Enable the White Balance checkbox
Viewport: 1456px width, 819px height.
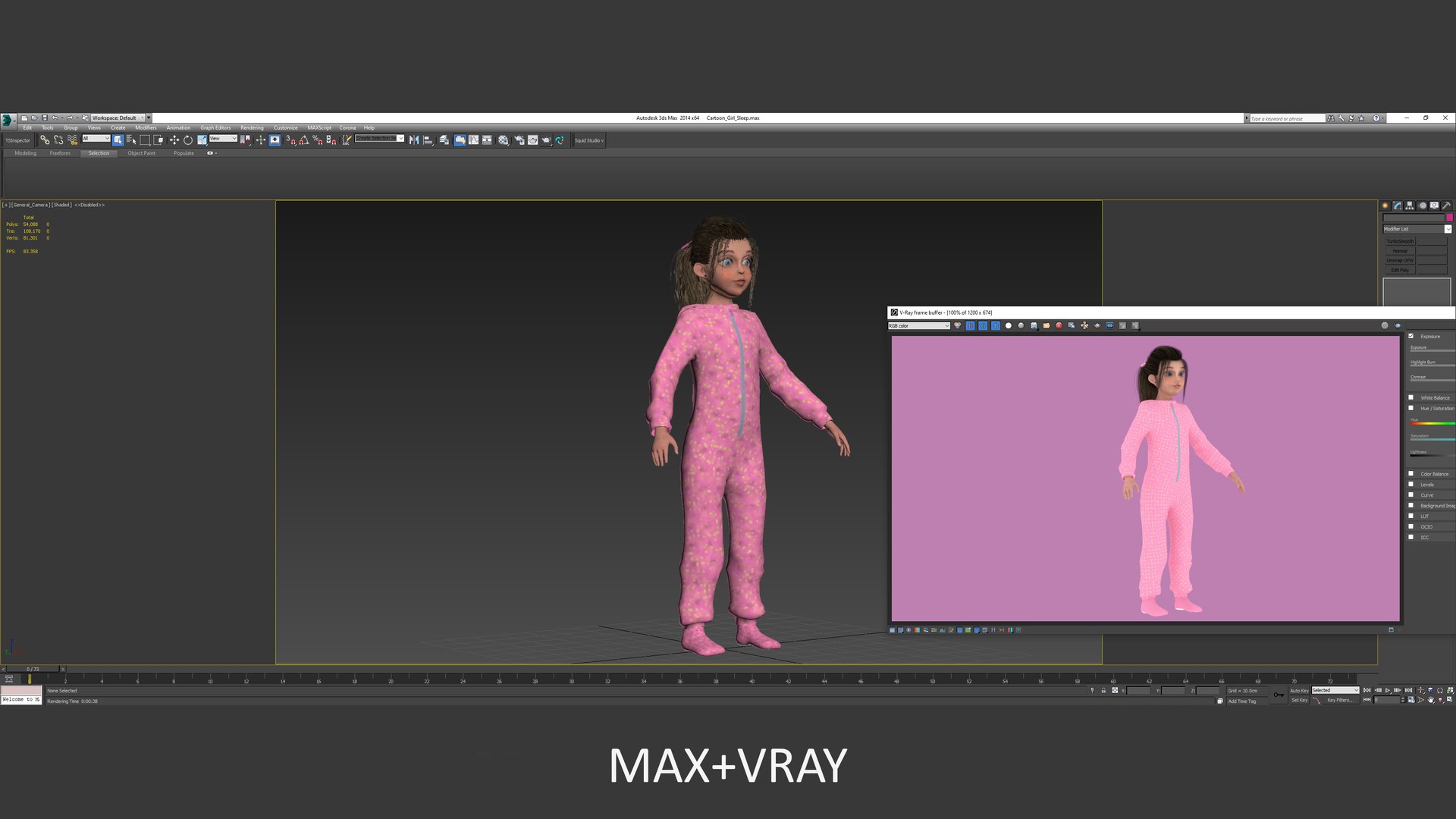pyautogui.click(x=1411, y=397)
